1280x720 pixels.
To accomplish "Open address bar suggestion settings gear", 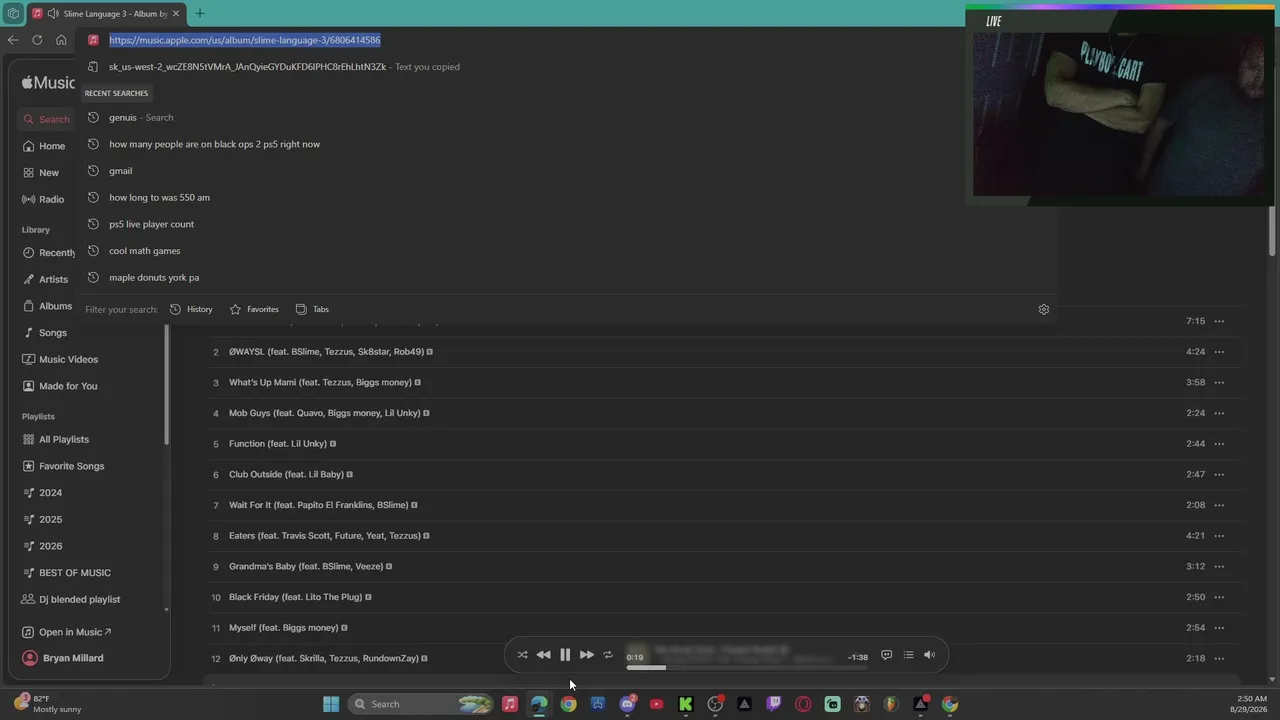I will pyautogui.click(x=1044, y=309).
